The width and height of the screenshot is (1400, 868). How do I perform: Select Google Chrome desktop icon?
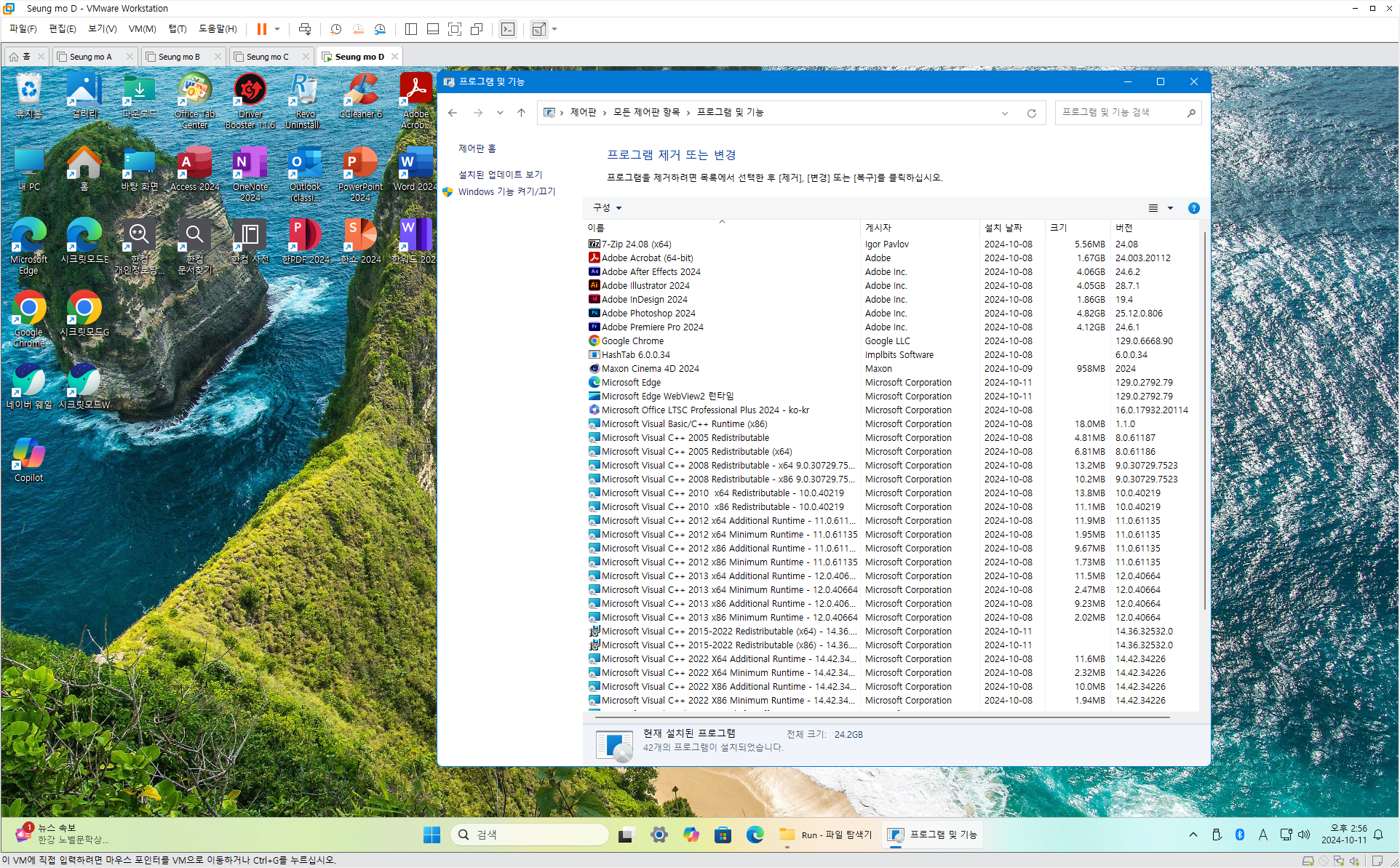(x=29, y=319)
